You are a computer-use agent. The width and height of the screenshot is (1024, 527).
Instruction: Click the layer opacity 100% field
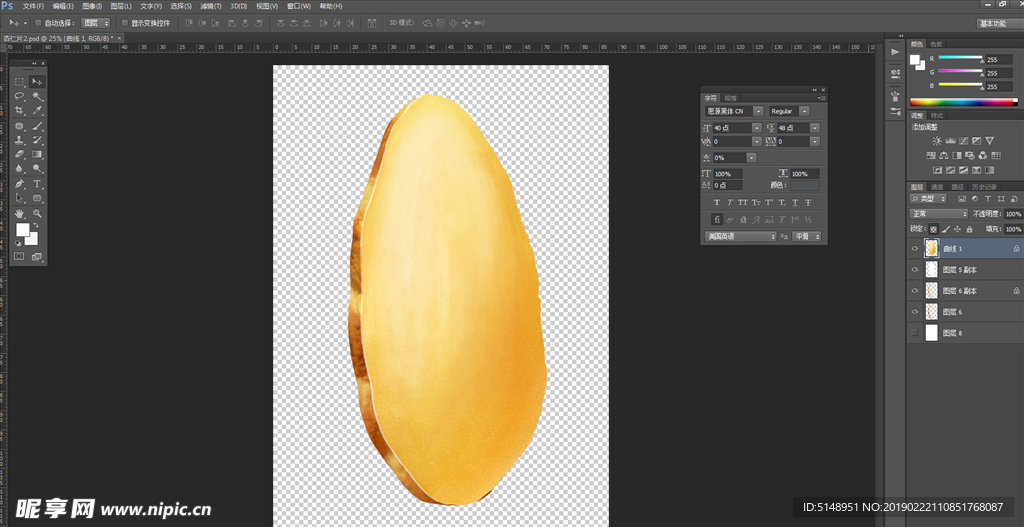point(1014,214)
